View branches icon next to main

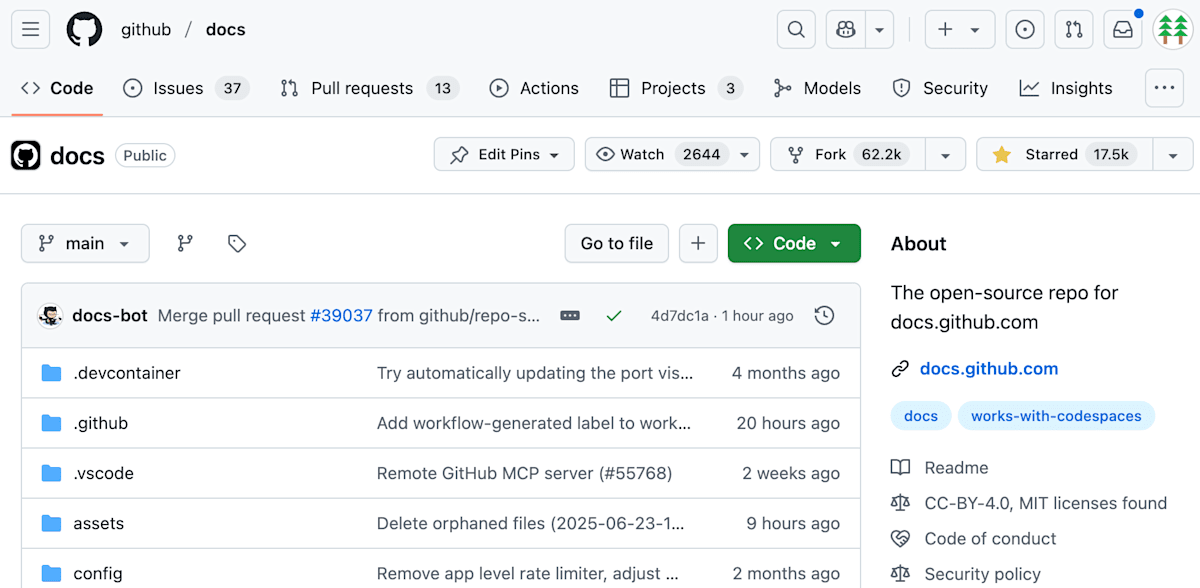[x=185, y=243]
